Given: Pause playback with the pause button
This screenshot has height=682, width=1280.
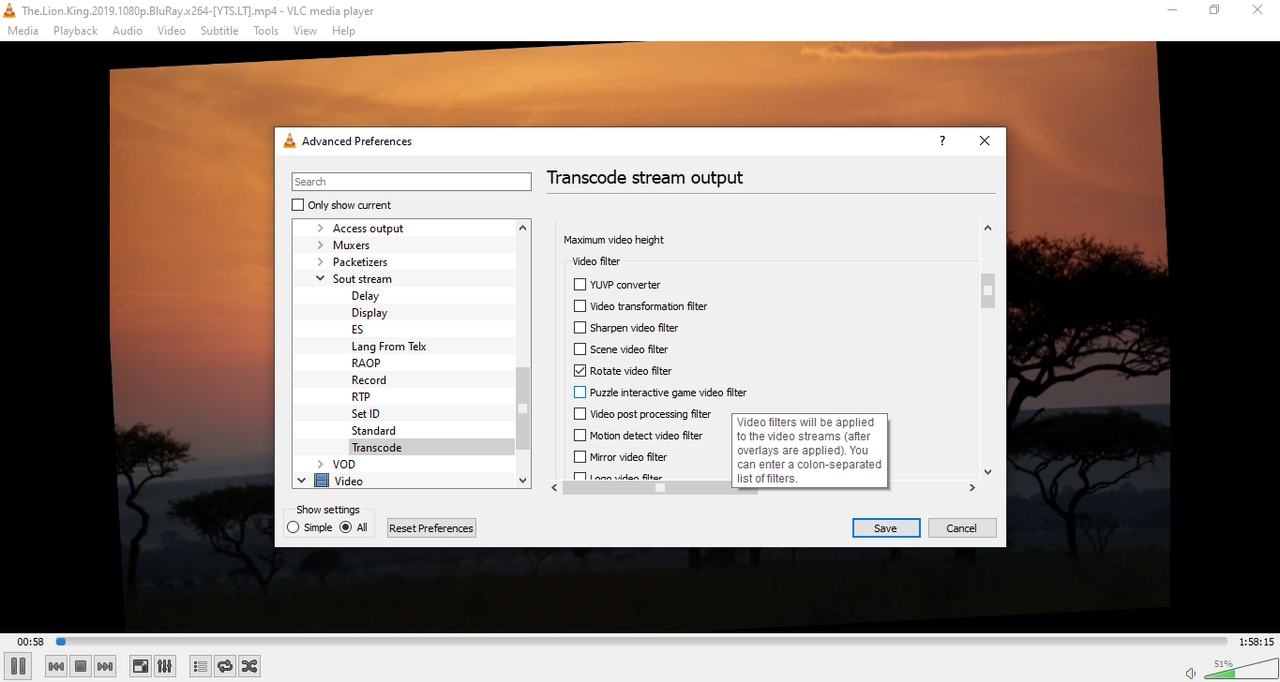Looking at the screenshot, I should pyautogui.click(x=18, y=666).
